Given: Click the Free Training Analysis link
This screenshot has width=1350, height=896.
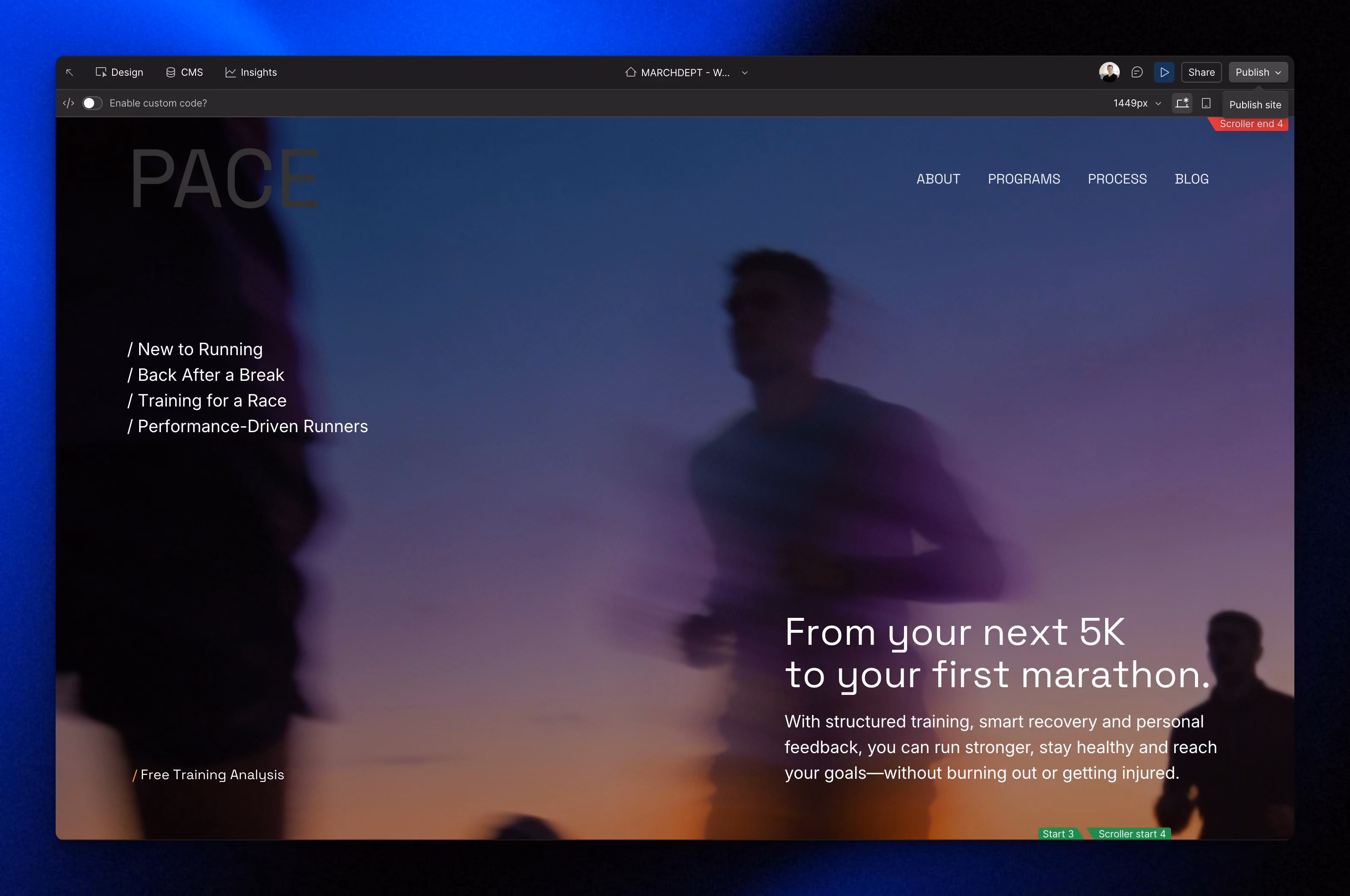Looking at the screenshot, I should (208, 774).
